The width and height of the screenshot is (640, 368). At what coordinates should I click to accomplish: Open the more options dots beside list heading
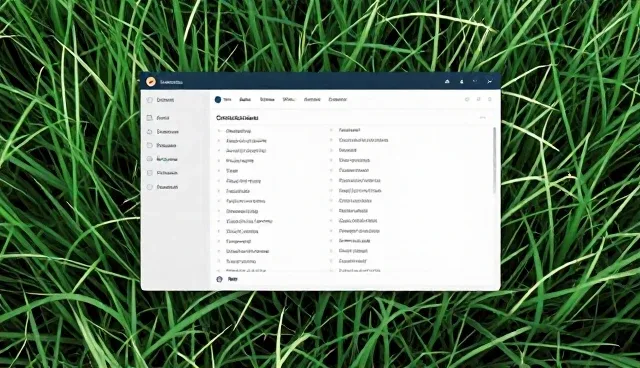coord(482,118)
